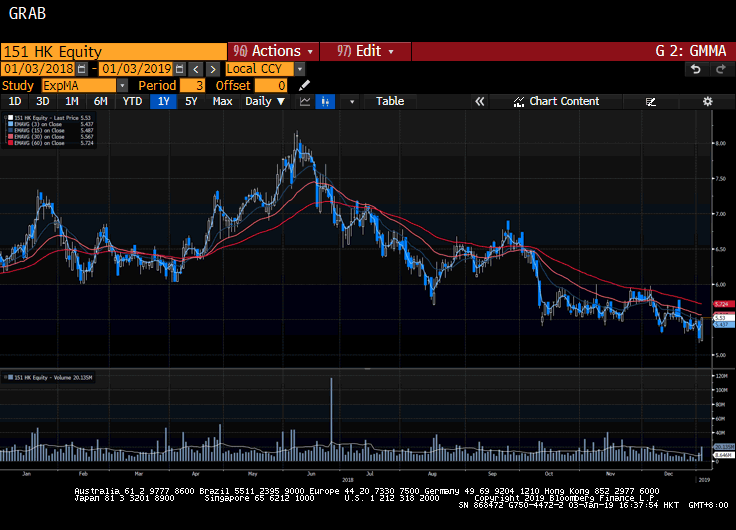Shift date range forward with right arrow
Viewport: 736px width, 530px height.
[213, 69]
